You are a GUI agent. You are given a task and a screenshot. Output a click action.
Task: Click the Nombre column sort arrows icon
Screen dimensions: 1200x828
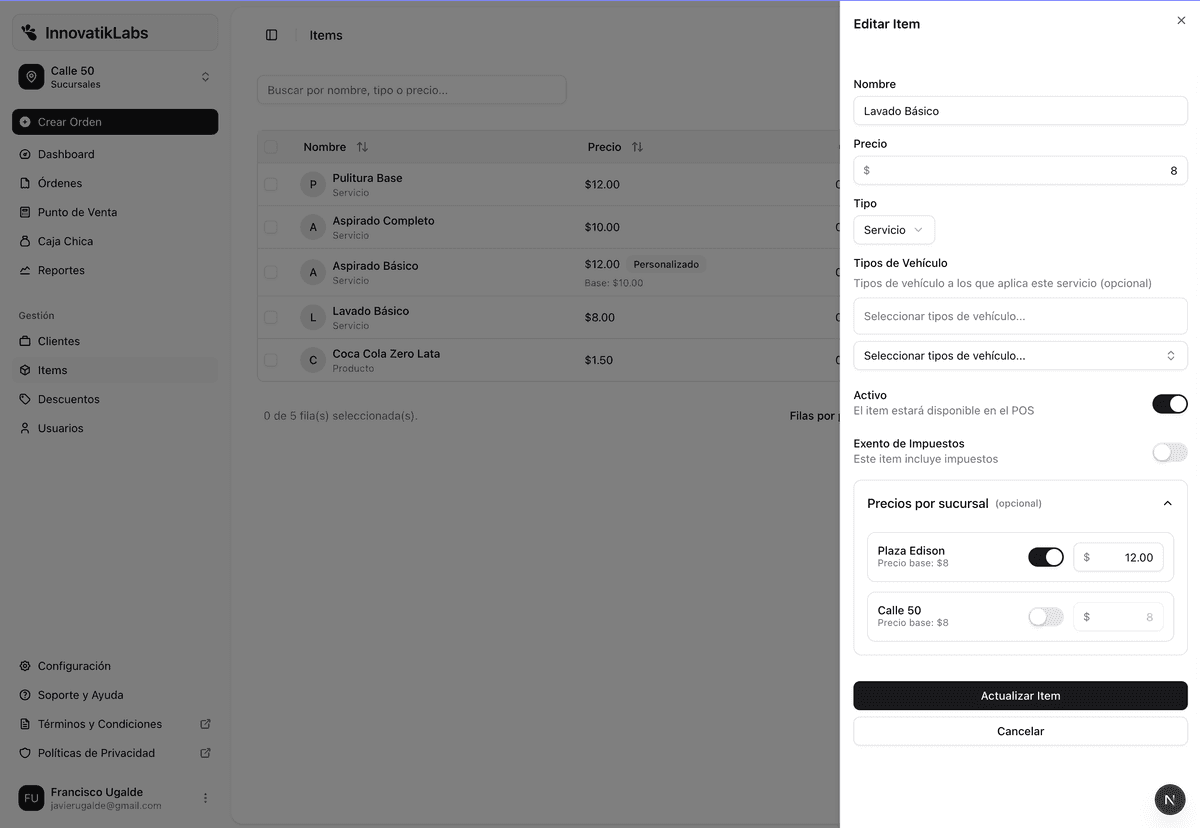[x=362, y=147]
